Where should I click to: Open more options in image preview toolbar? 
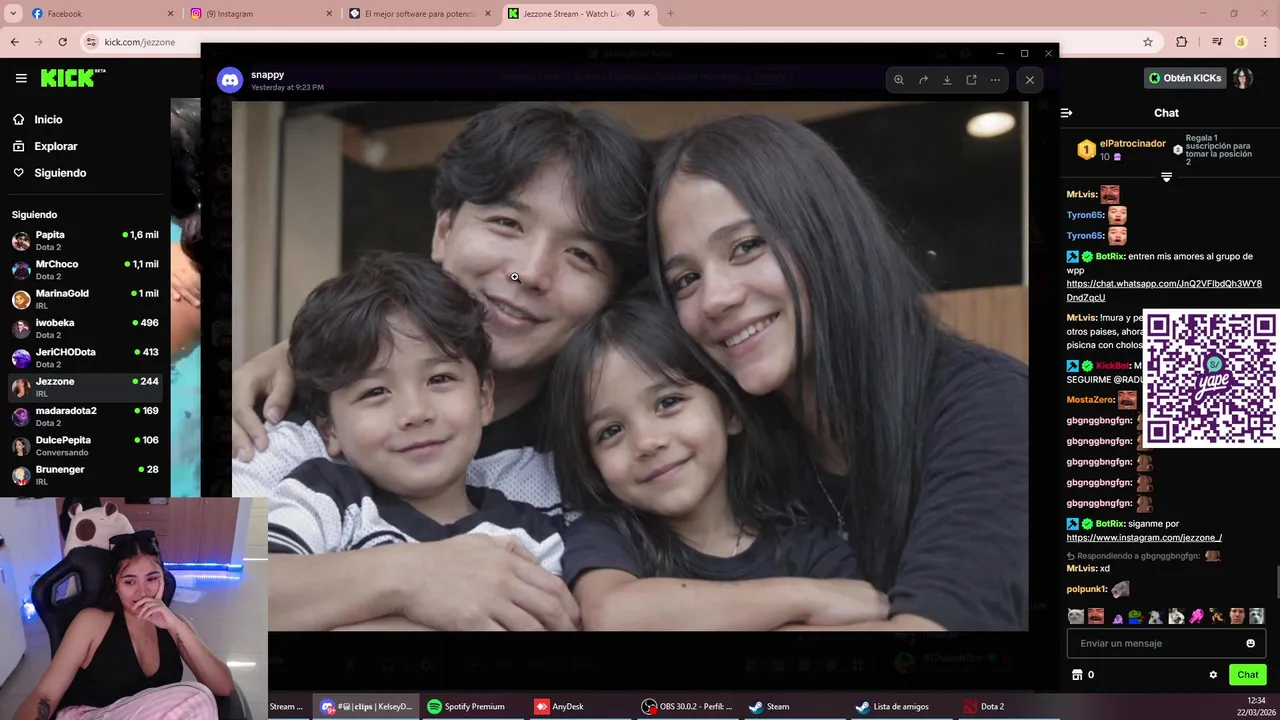995,80
